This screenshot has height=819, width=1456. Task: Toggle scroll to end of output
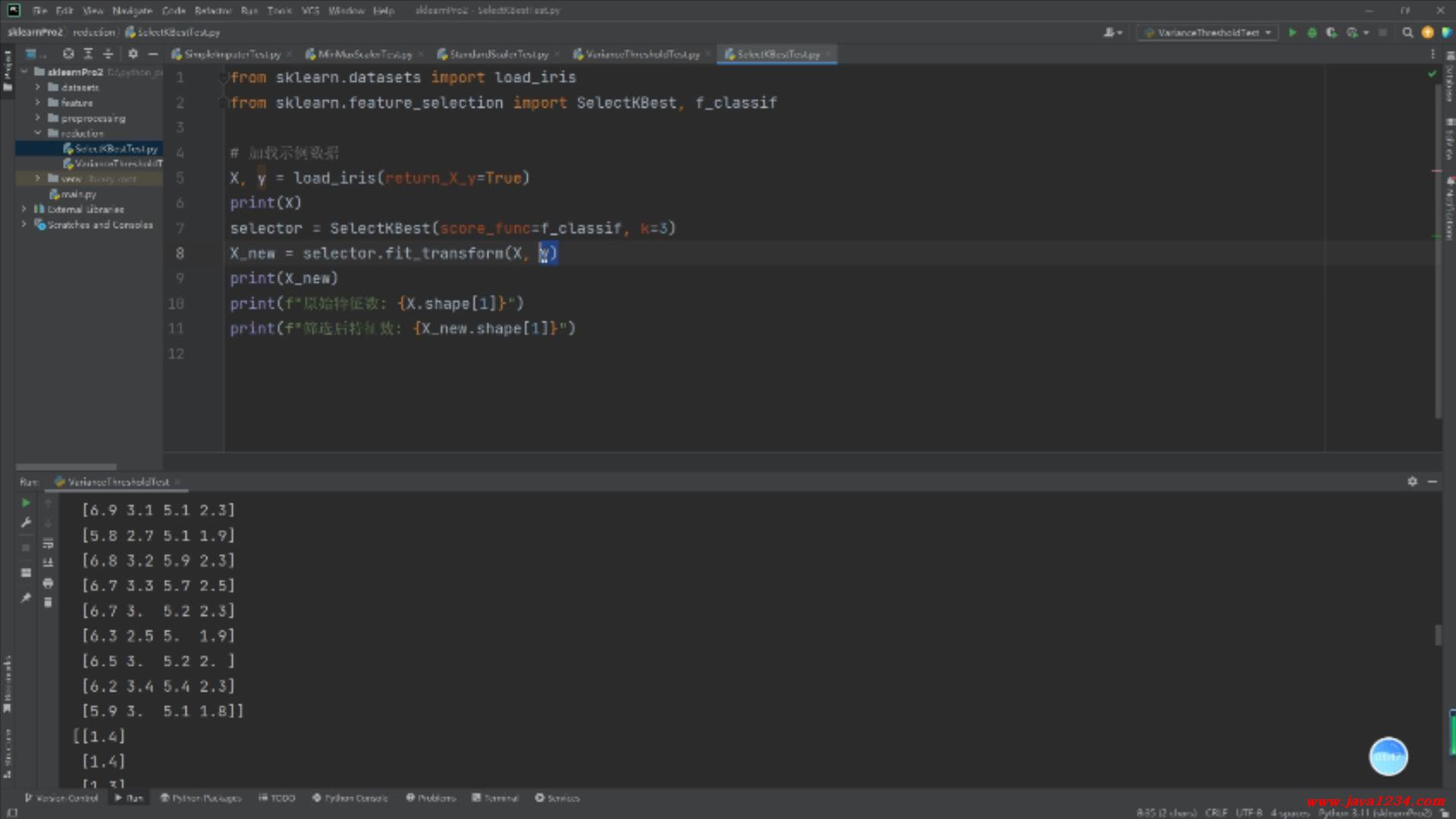click(x=48, y=563)
